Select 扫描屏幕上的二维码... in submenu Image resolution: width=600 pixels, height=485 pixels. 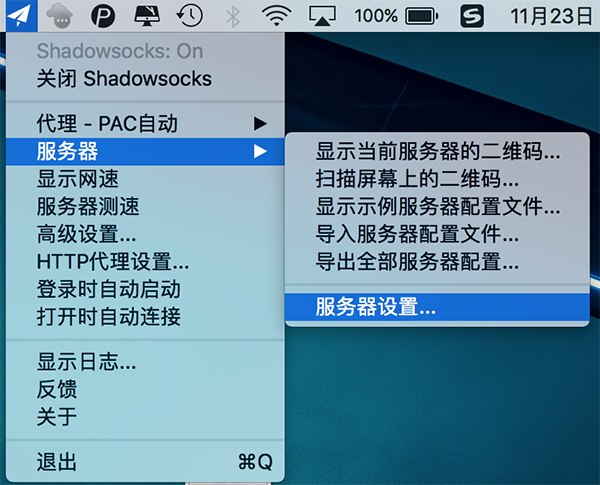pyautogui.click(x=437, y=179)
